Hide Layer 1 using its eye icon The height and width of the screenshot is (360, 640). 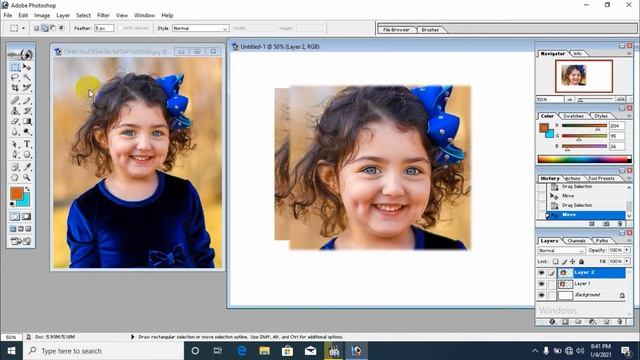point(542,284)
